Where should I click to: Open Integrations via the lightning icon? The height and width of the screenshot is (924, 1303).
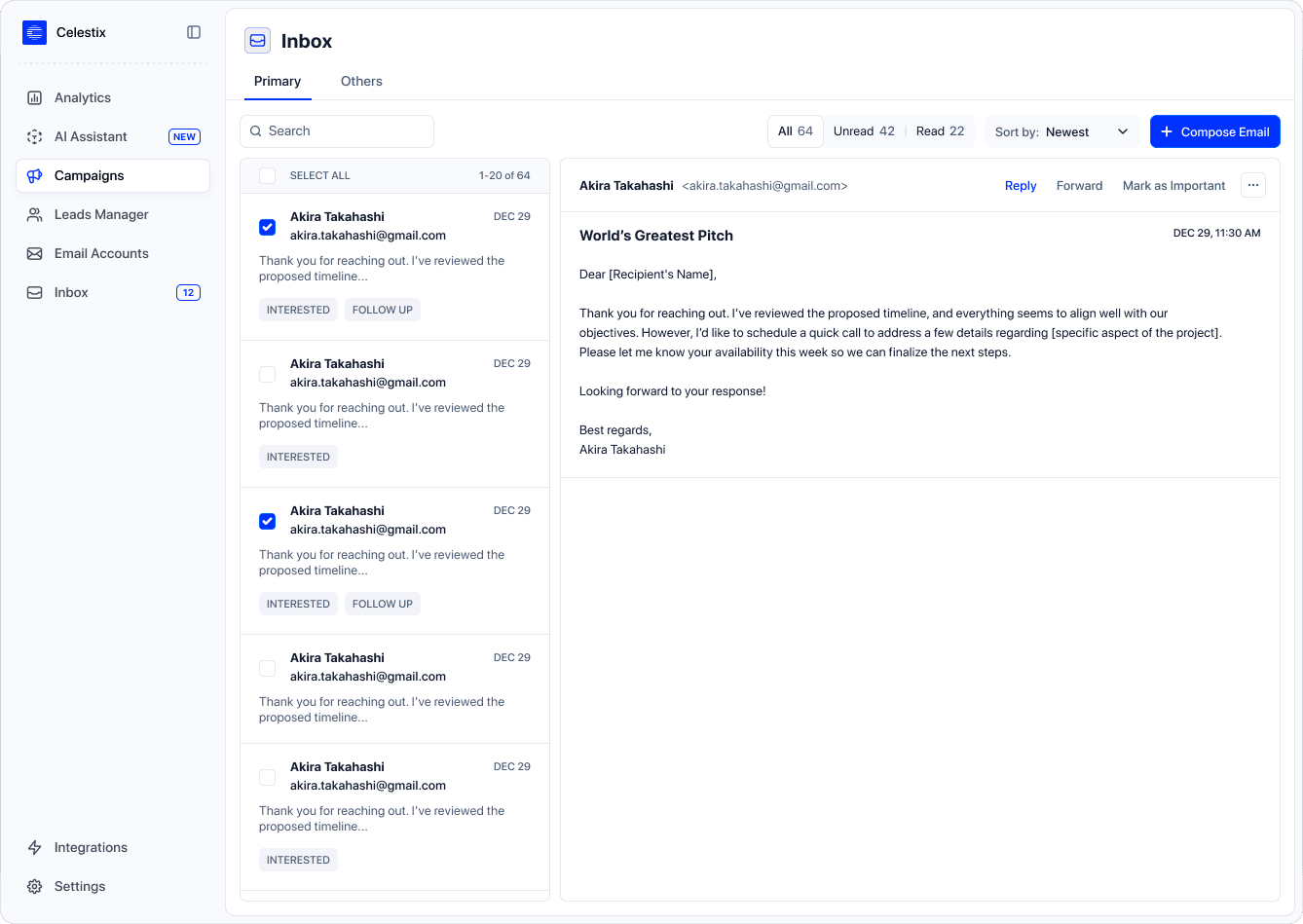(35, 847)
